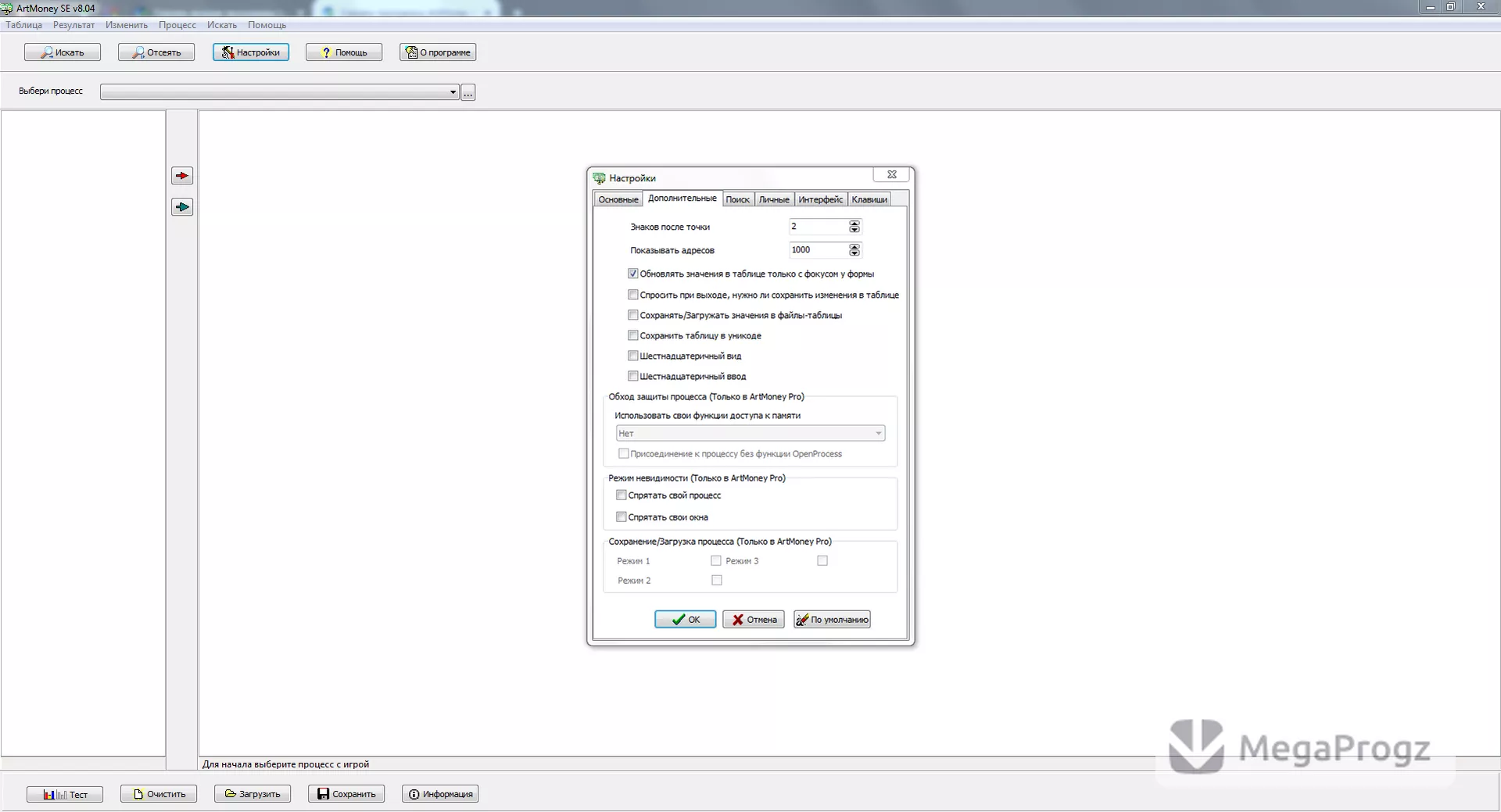1501x812 pixels.
Task: Switch to the Поиск tab
Action: [x=738, y=200]
